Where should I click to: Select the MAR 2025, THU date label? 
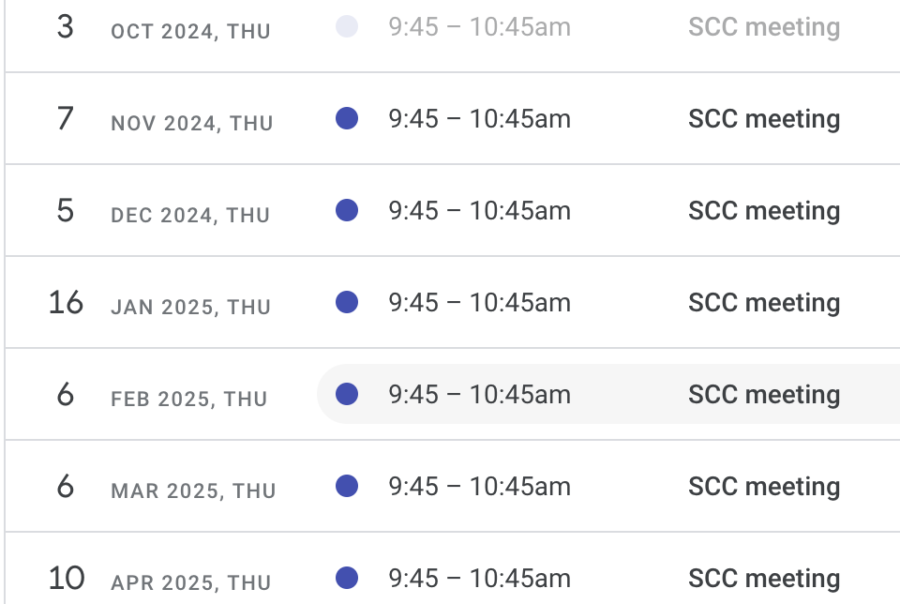coord(193,491)
